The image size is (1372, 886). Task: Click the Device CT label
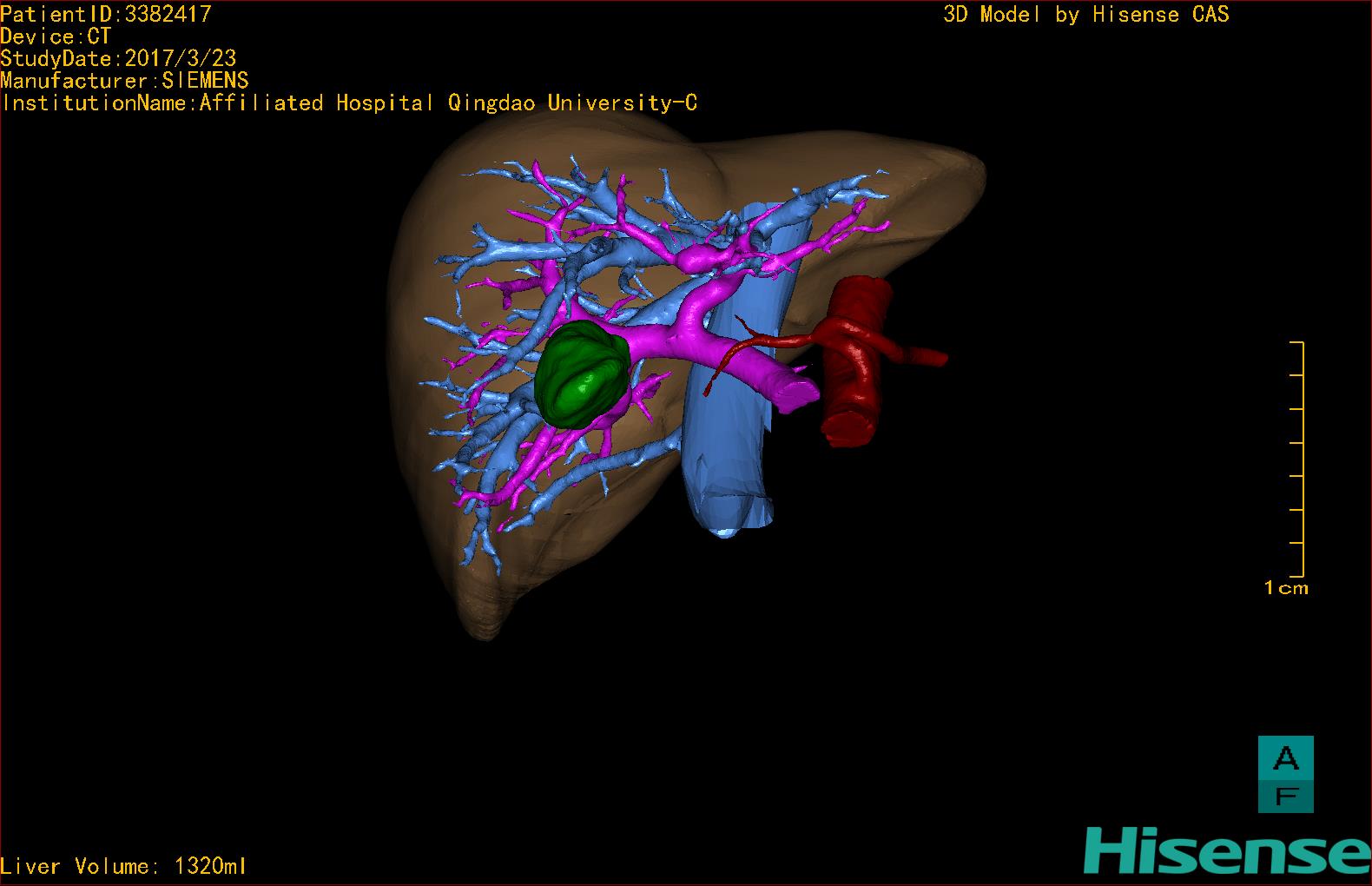[x=56, y=36]
